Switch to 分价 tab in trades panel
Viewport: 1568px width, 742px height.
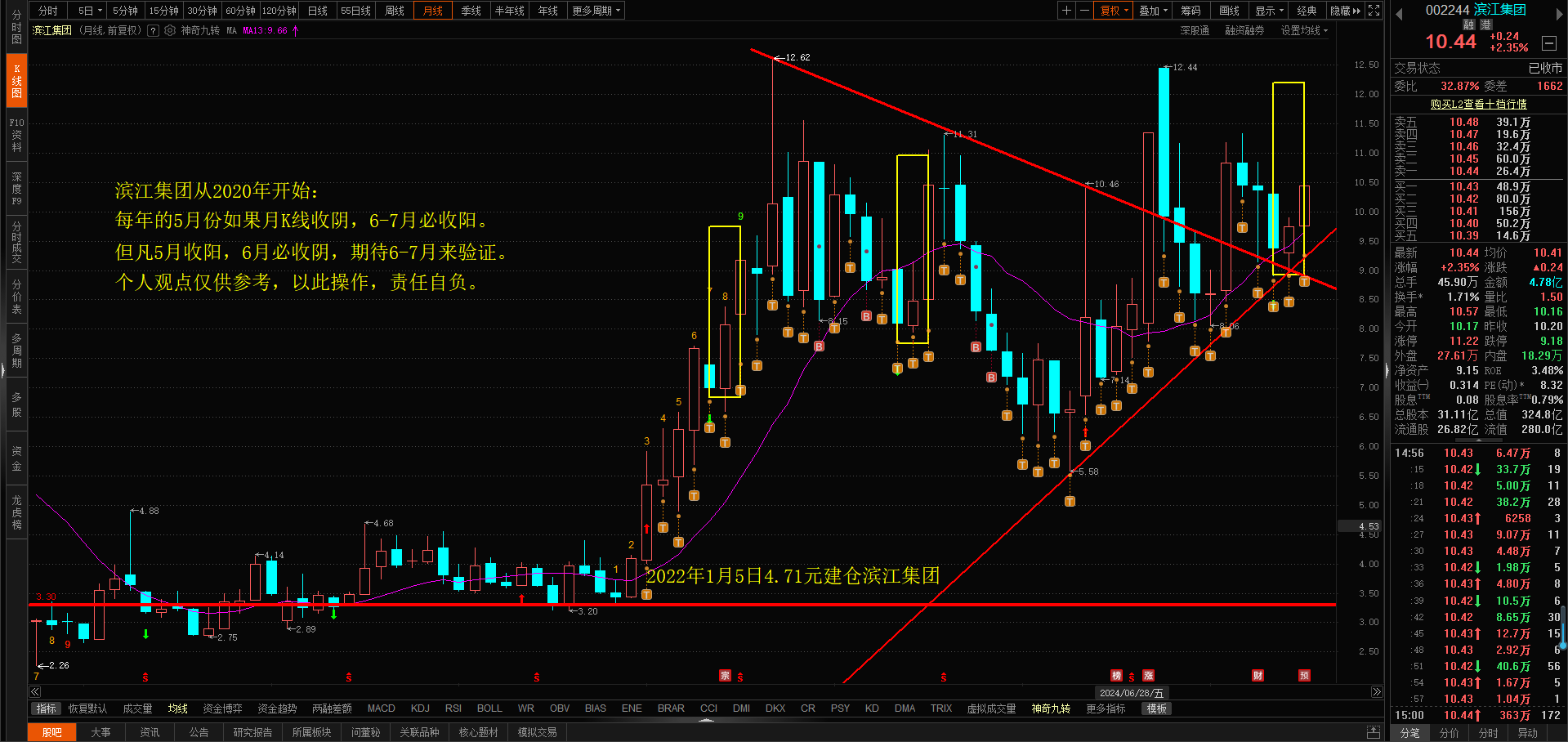1449,733
